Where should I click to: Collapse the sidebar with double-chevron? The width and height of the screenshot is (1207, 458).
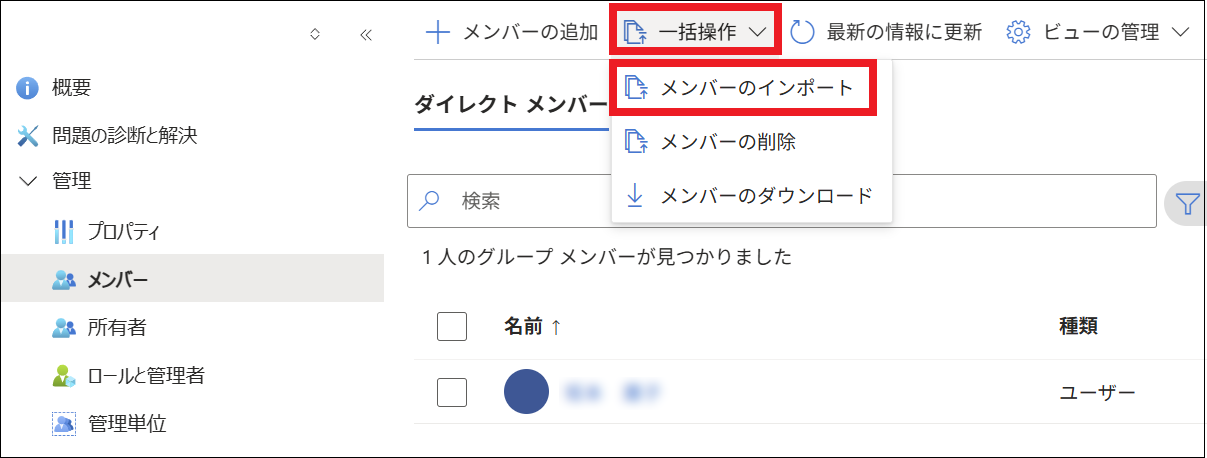tap(365, 34)
